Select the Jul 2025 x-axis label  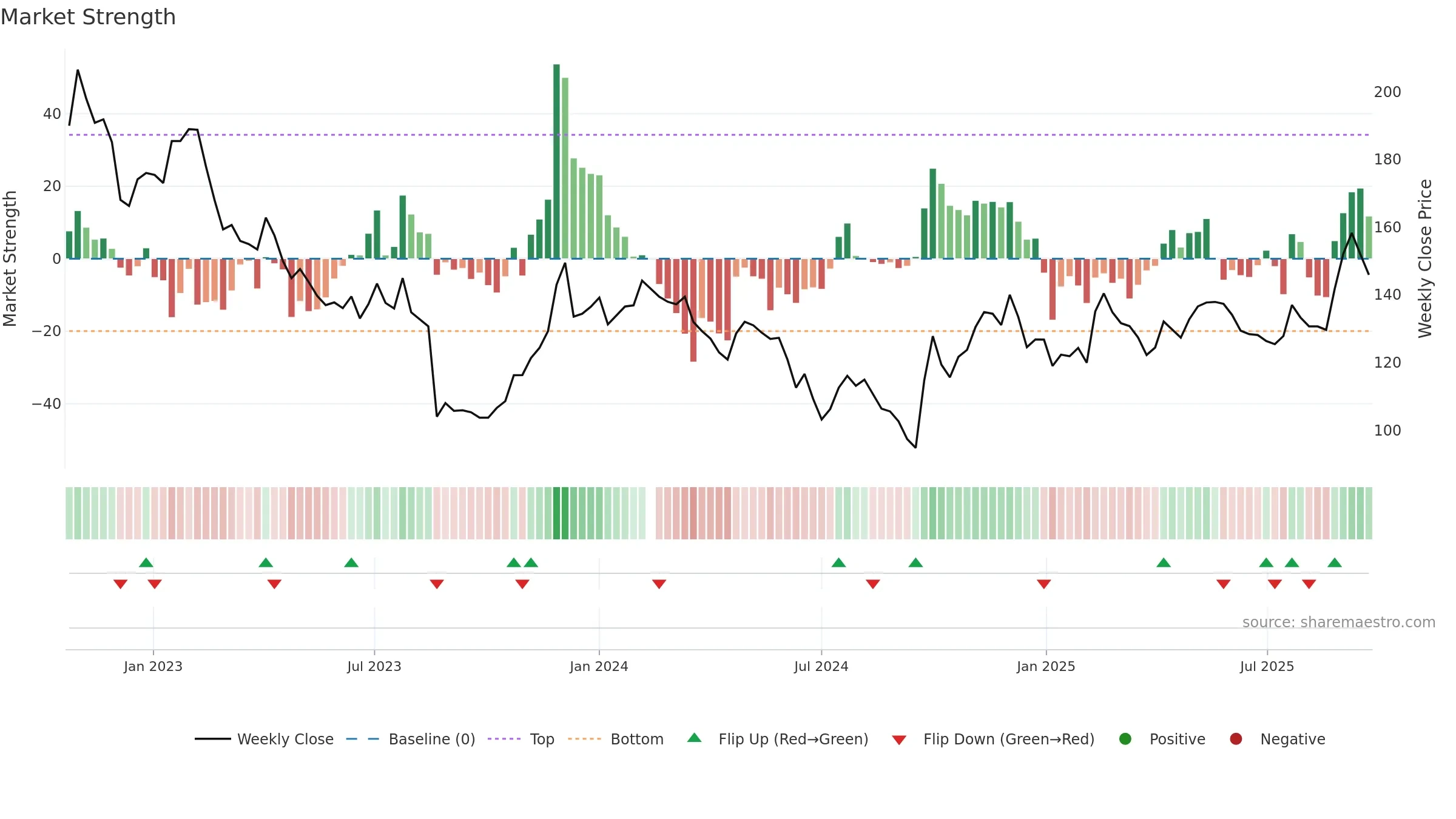click(1267, 666)
